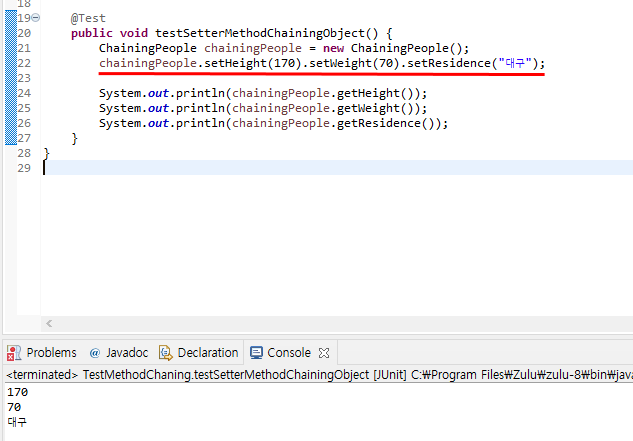Click the terminated launch description line
The width and height of the screenshot is (633, 441).
(319, 375)
